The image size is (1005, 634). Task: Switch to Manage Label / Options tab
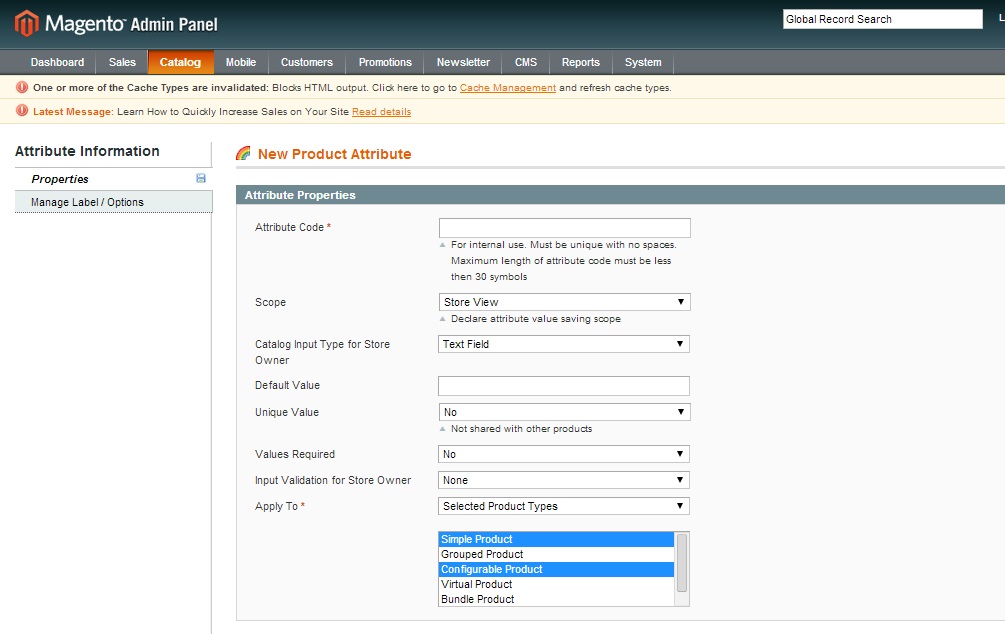pos(88,202)
